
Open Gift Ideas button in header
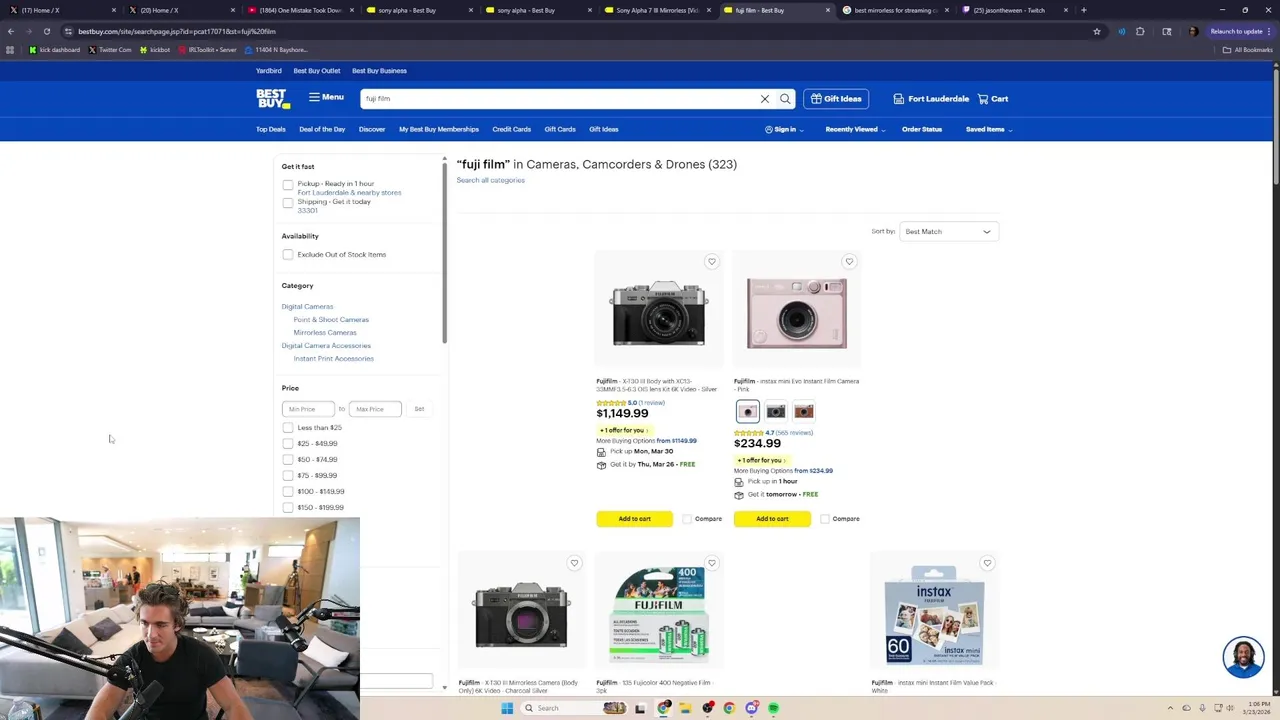pos(836,99)
